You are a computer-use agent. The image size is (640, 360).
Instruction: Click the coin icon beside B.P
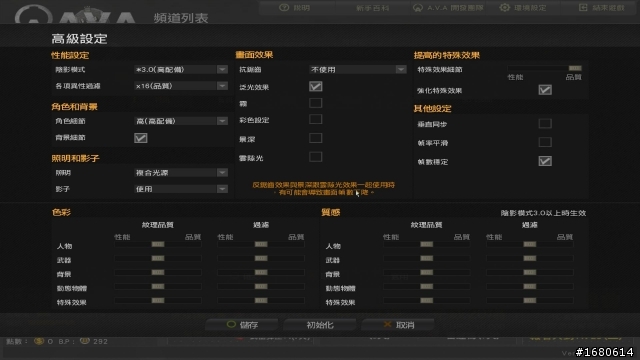tap(84, 341)
